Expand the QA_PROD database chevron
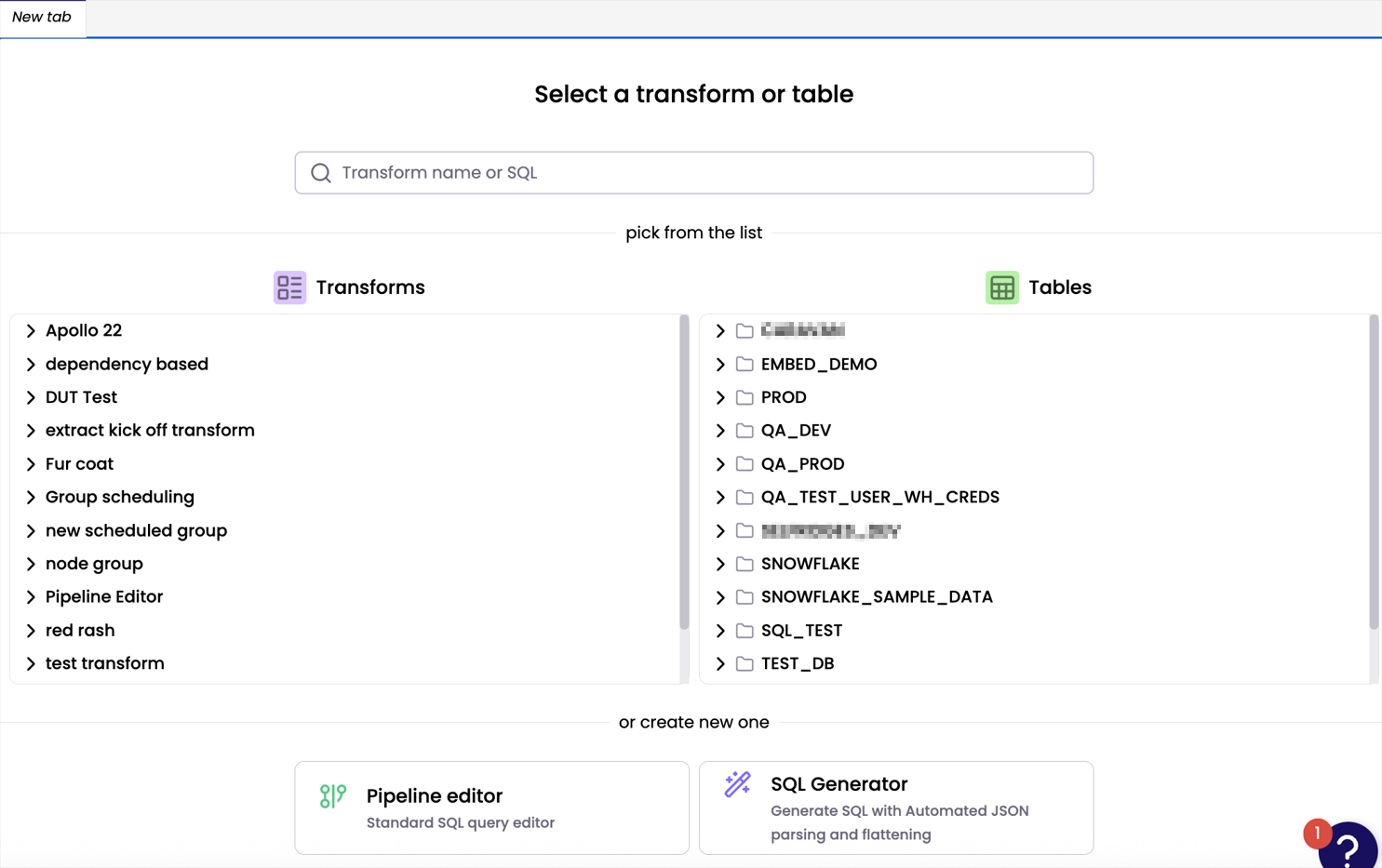This screenshot has height=868, width=1382. click(720, 464)
